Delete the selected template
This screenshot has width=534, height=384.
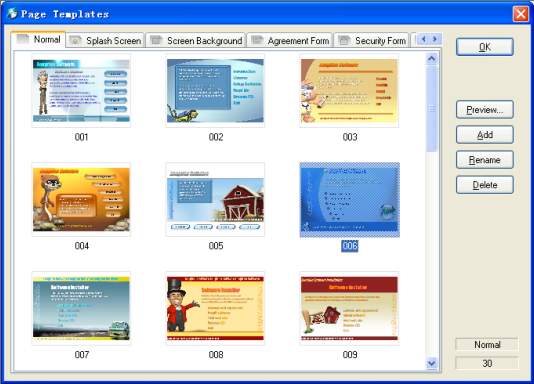point(485,185)
